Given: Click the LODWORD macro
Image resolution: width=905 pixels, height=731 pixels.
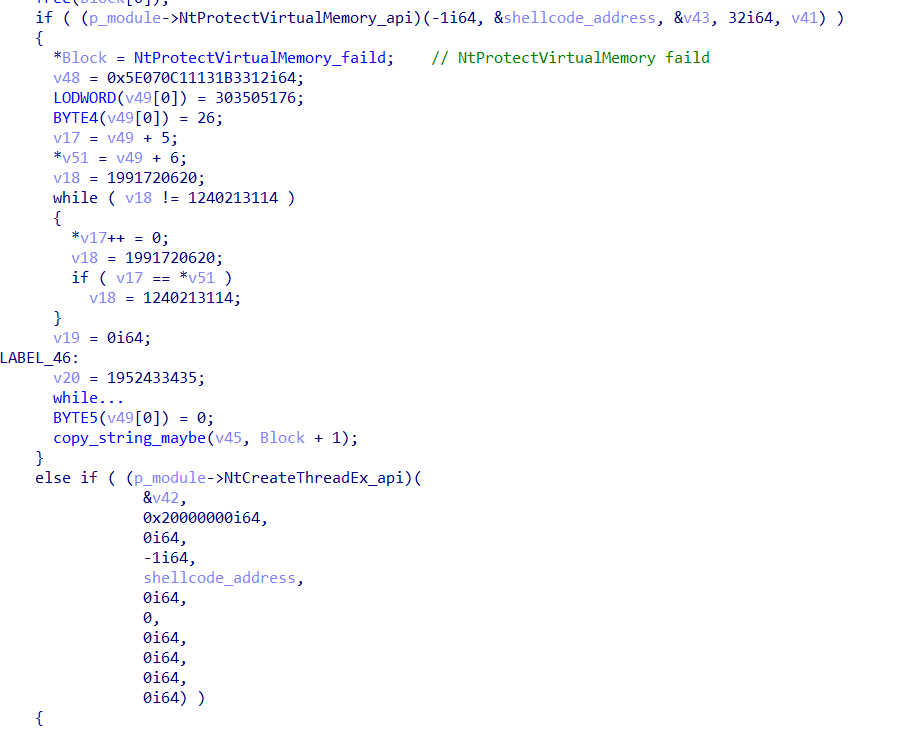Looking at the screenshot, I should click(84, 98).
